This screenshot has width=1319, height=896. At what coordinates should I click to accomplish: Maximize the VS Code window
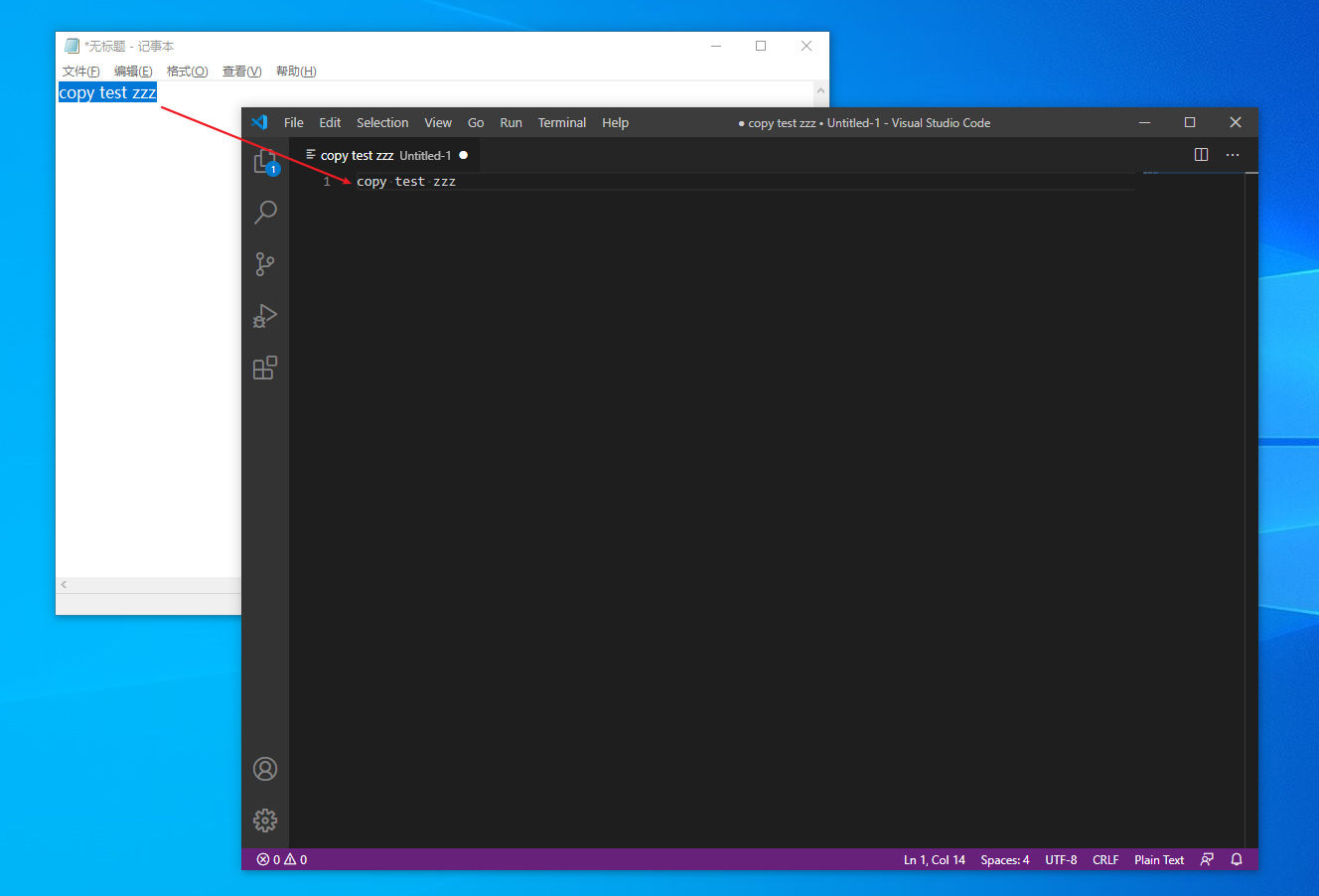click(x=1190, y=122)
